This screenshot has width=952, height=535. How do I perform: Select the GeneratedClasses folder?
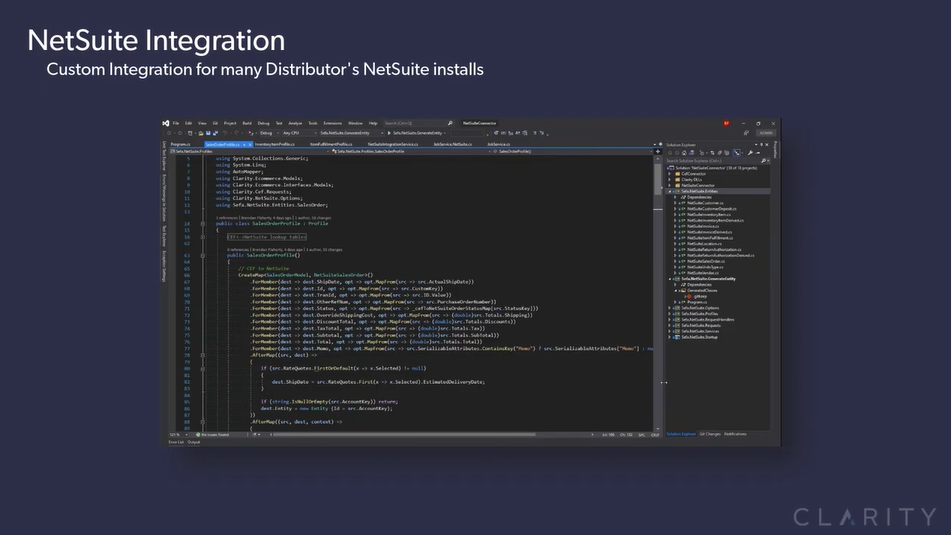(x=702, y=290)
